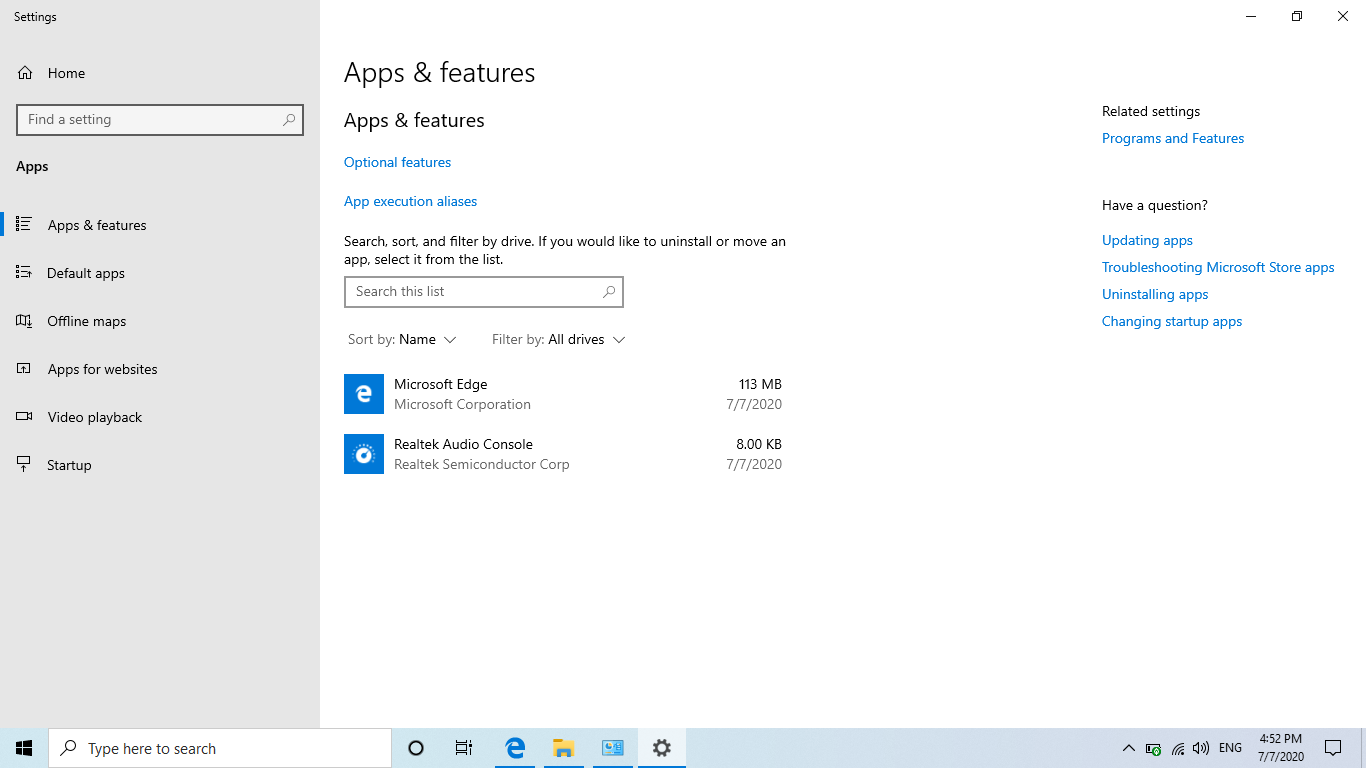Open Troubleshooting Microsoft Store apps link

(x=1218, y=267)
